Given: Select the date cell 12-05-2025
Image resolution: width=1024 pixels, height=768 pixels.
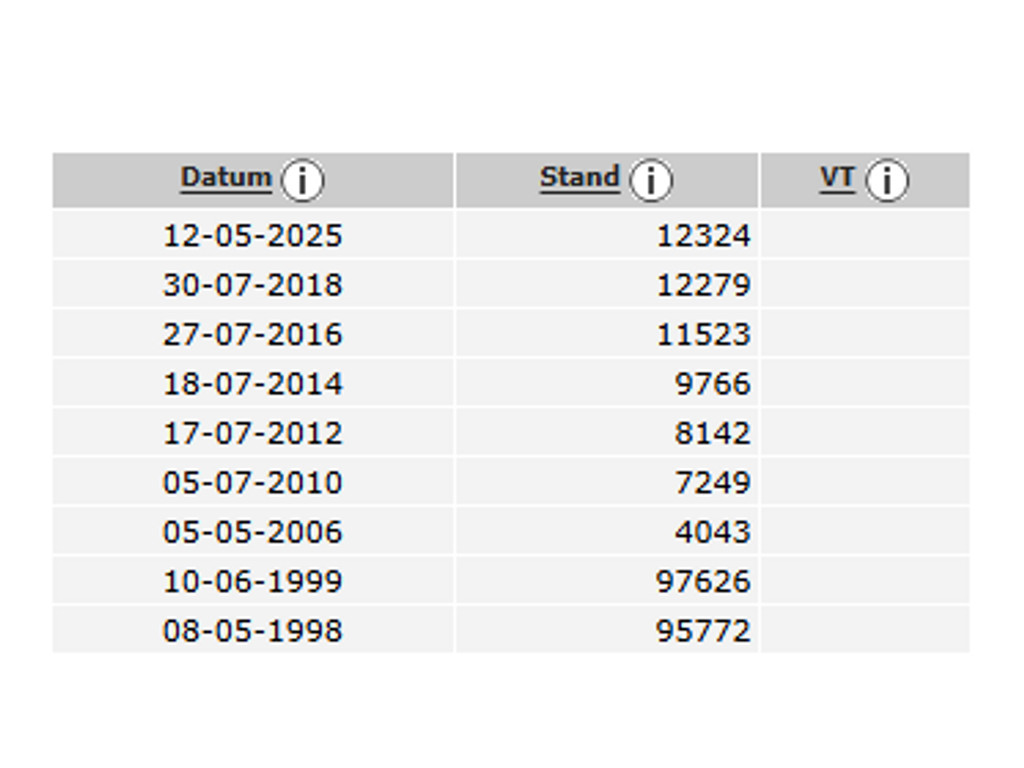Looking at the screenshot, I should click(x=253, y=236).
